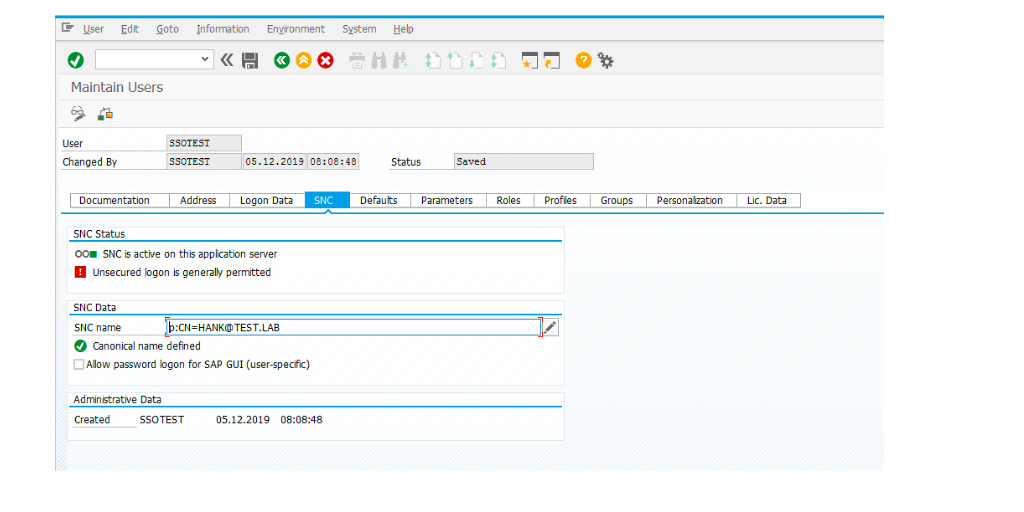The height and width of the screenshot is (512, 1024).
Task: Click the 'Unsecured logon is generally permitted' text
Action: (182, 272)
